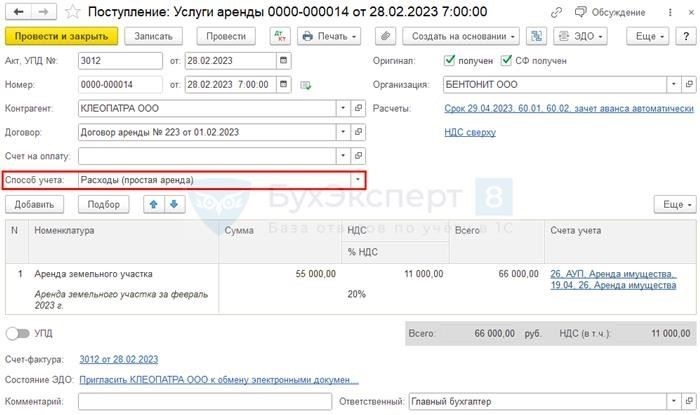Screen dimensions: 700x415
Task: Open Организация БЕНТОНИТ ООО card
Action: coord(689,84)
